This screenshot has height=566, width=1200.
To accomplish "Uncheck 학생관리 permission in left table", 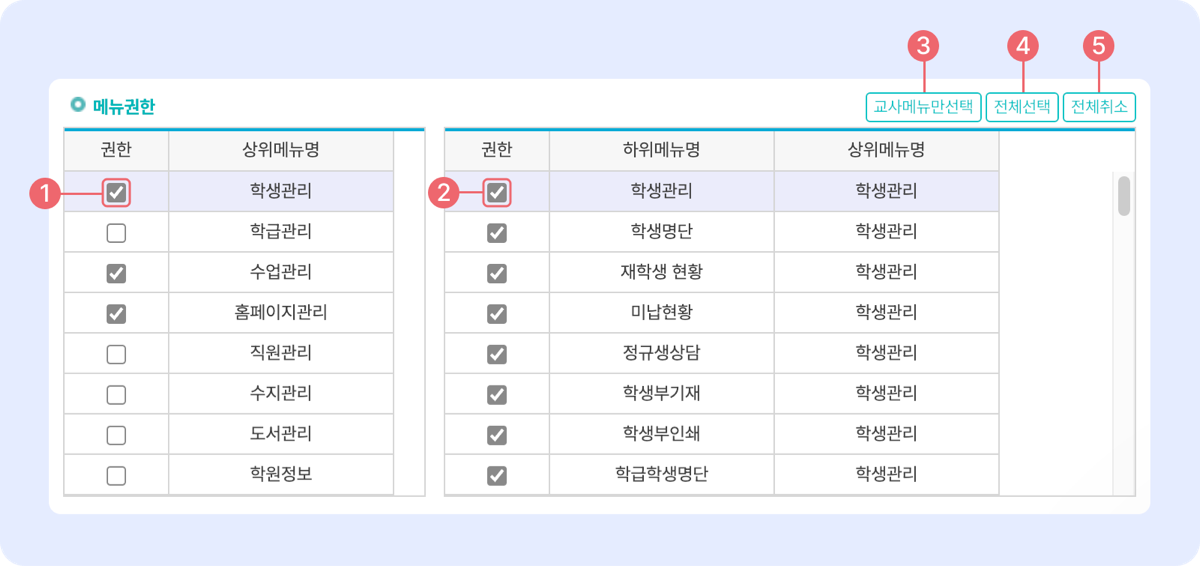I will (x=116, y=192).
